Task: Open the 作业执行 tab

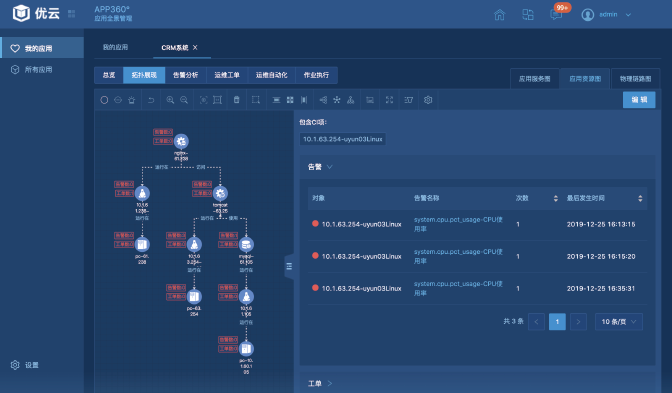Action: tap(316, 75)
